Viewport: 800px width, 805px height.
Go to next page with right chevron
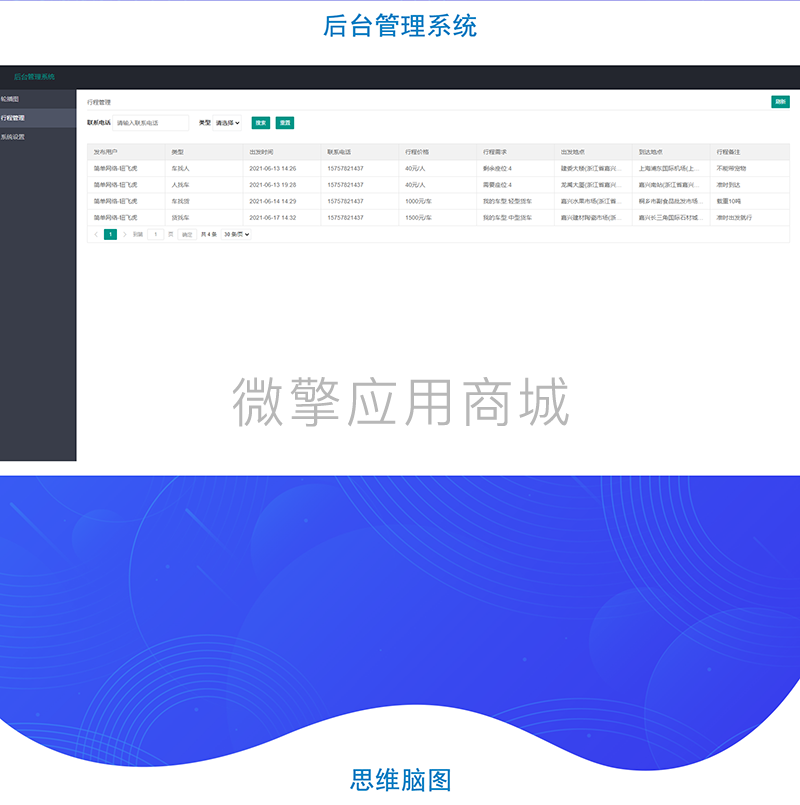tap(125, 235)
